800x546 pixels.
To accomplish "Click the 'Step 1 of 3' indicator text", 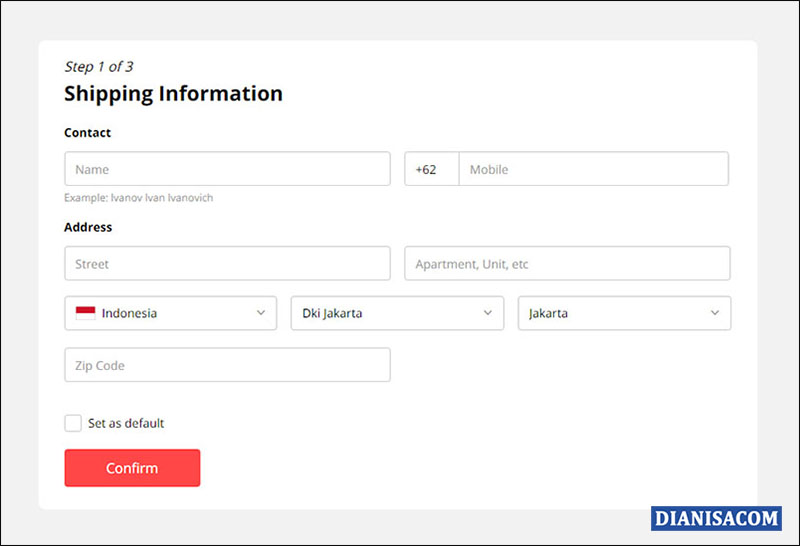I will click(99, 67).
